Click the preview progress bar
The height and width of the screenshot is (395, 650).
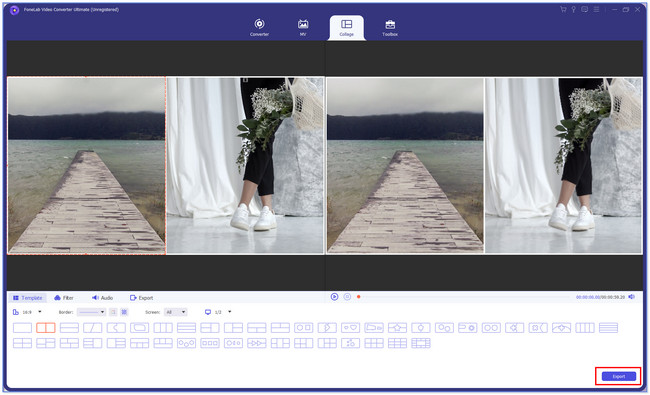click(x=464, y=297)
